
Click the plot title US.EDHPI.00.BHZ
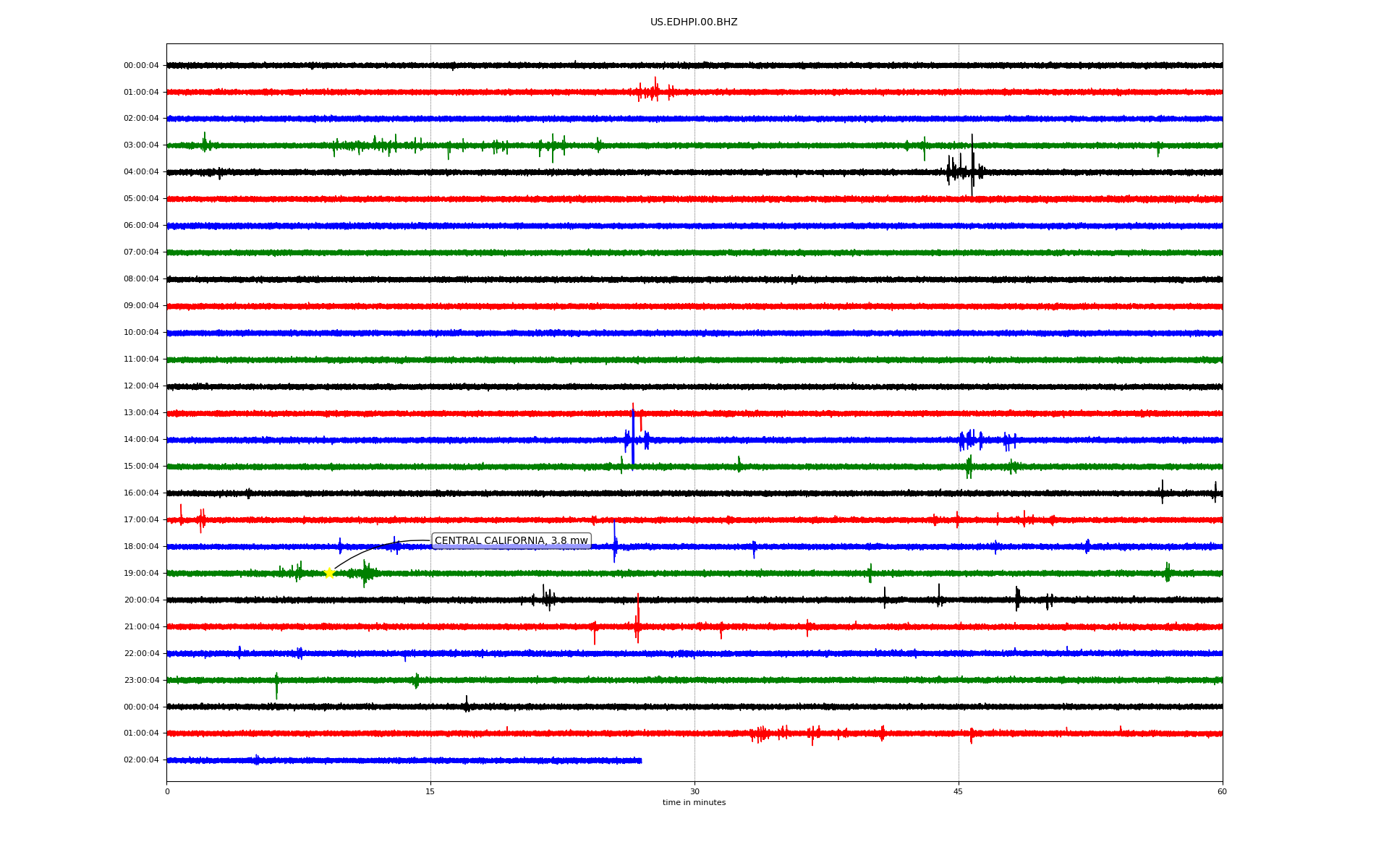[x=694, y=22]
